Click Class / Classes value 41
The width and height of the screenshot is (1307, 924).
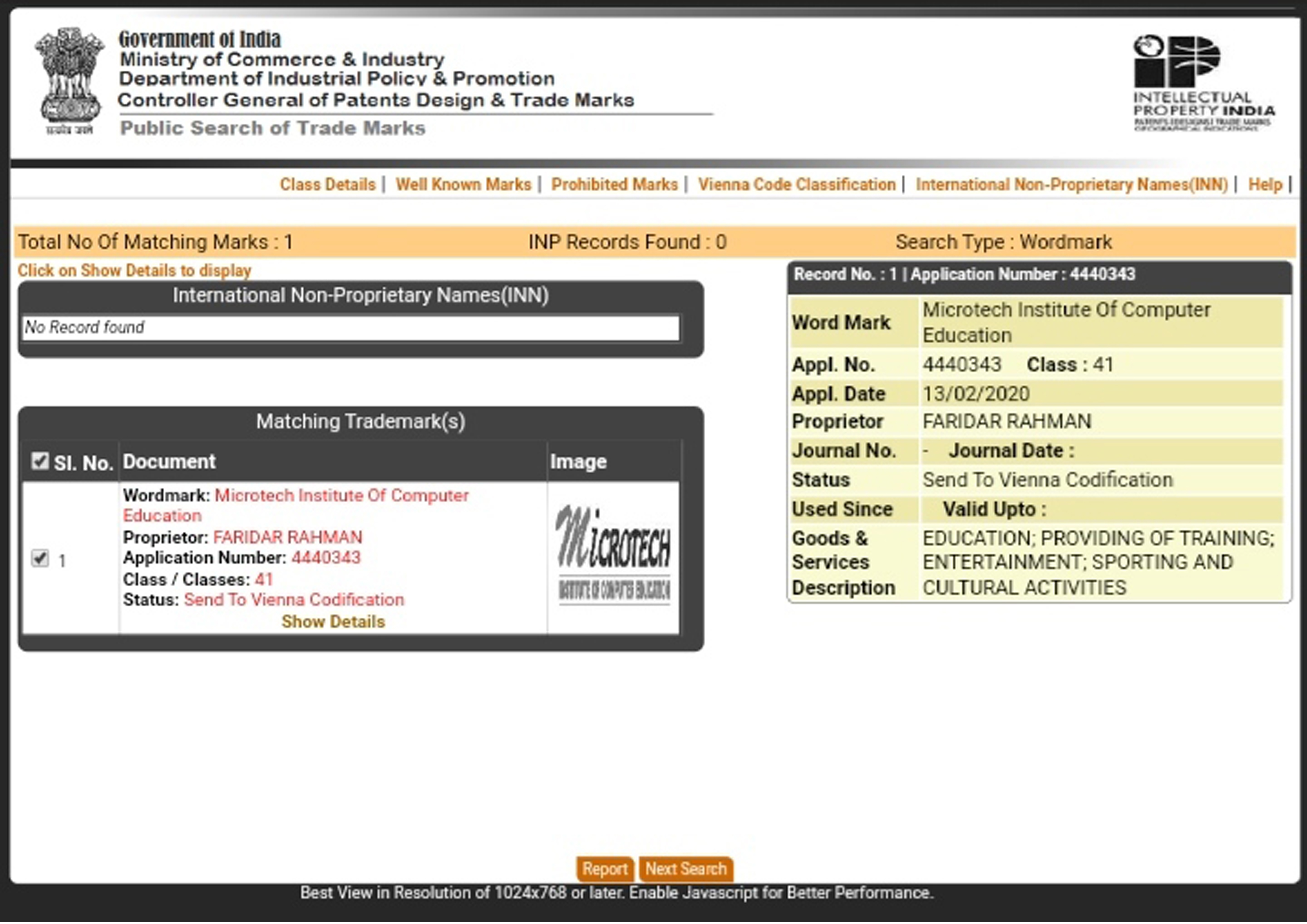pyautogui.click(x=264, y=580)
